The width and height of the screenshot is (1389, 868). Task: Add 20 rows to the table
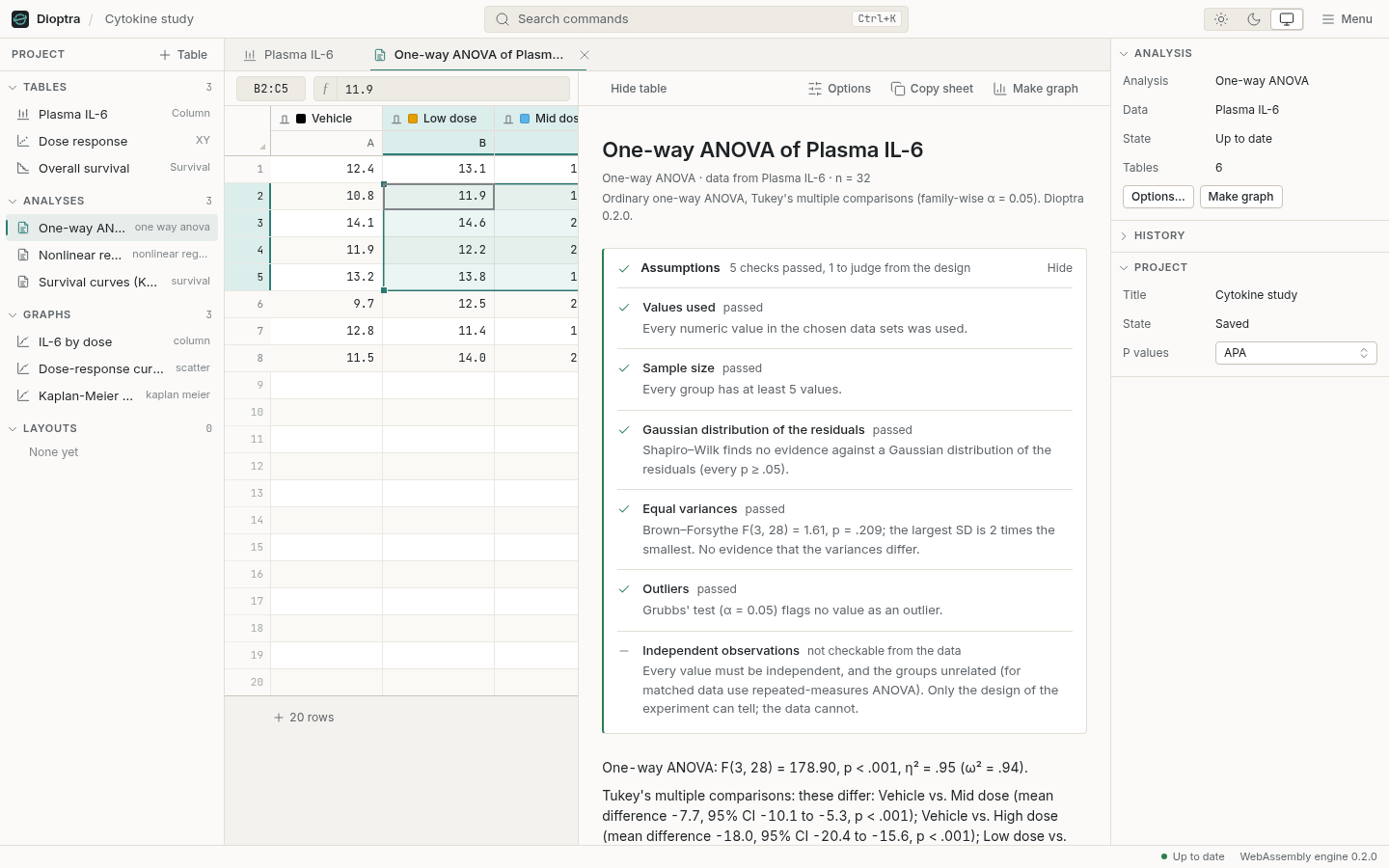click(304, 718)
